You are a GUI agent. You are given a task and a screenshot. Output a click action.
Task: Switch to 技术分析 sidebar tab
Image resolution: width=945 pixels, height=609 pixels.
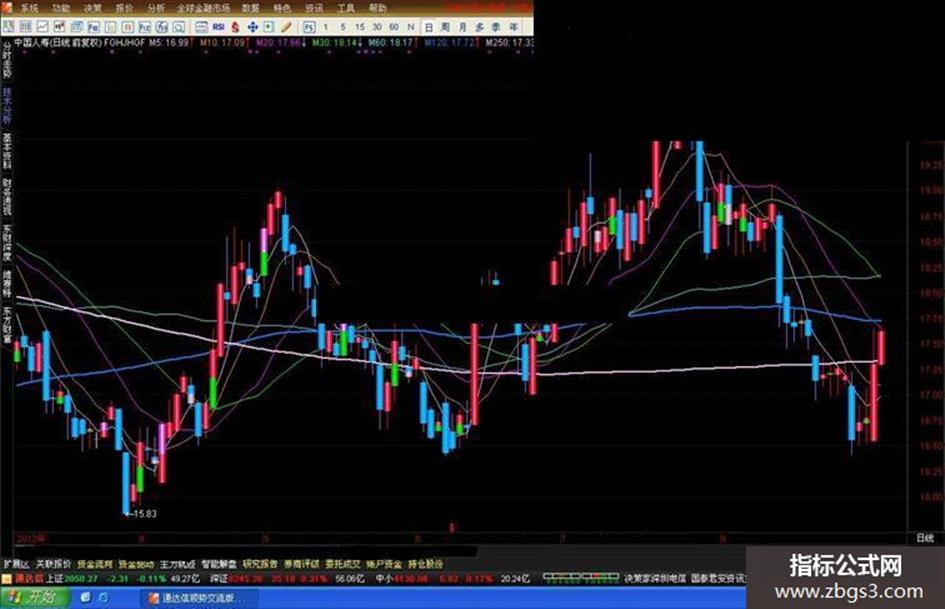(x=7, y=106)
